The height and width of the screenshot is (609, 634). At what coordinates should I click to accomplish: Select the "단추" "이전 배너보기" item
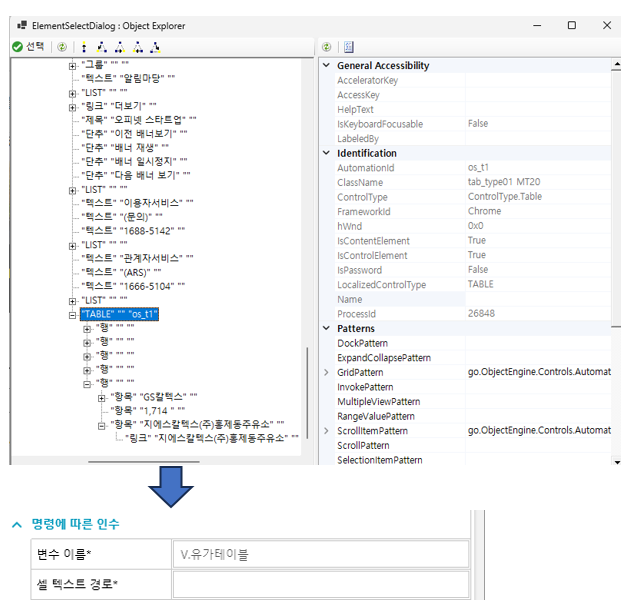click(x=134, y=133)
